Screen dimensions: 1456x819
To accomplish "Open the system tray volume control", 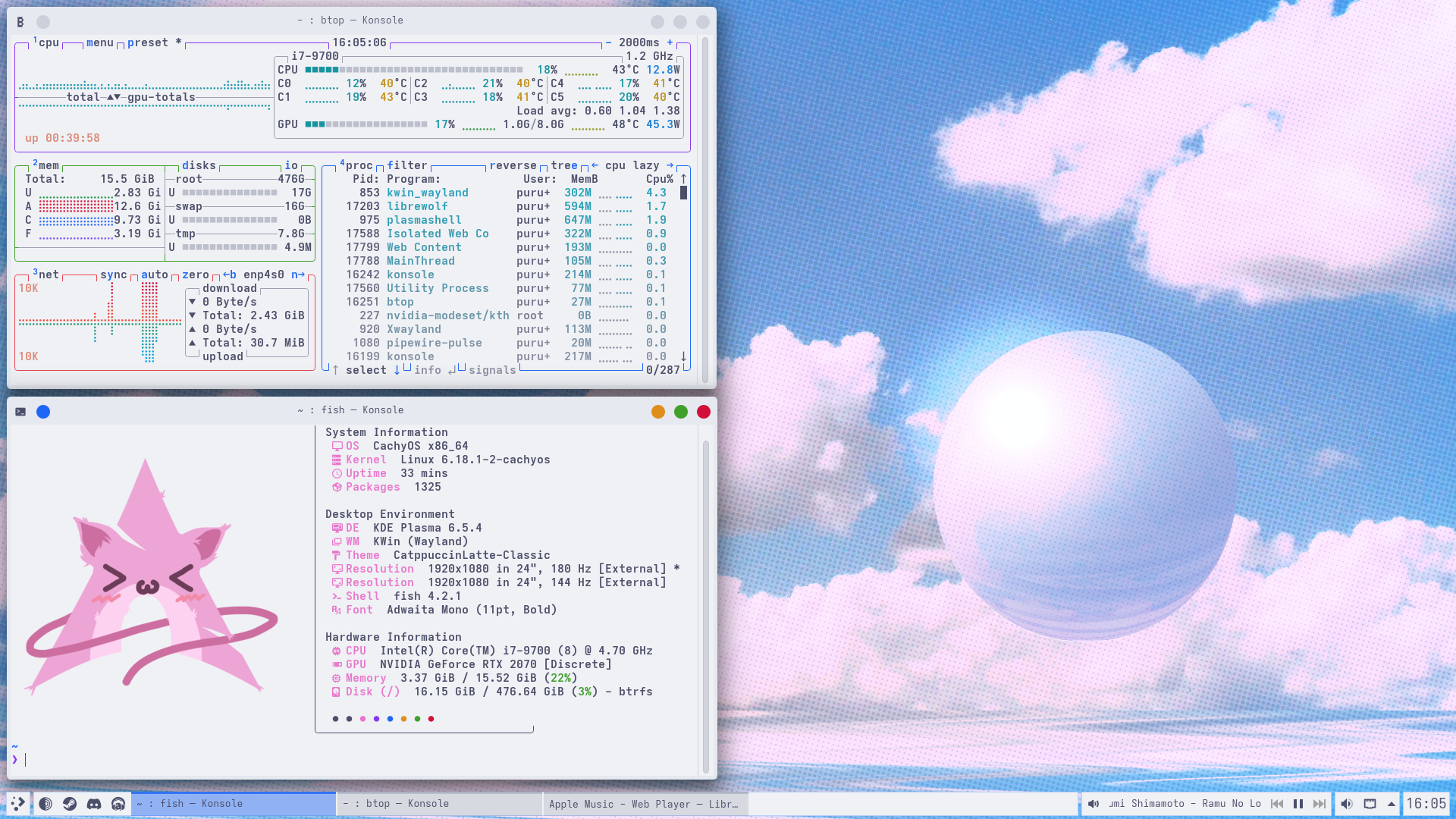I will click(1347, 804).
